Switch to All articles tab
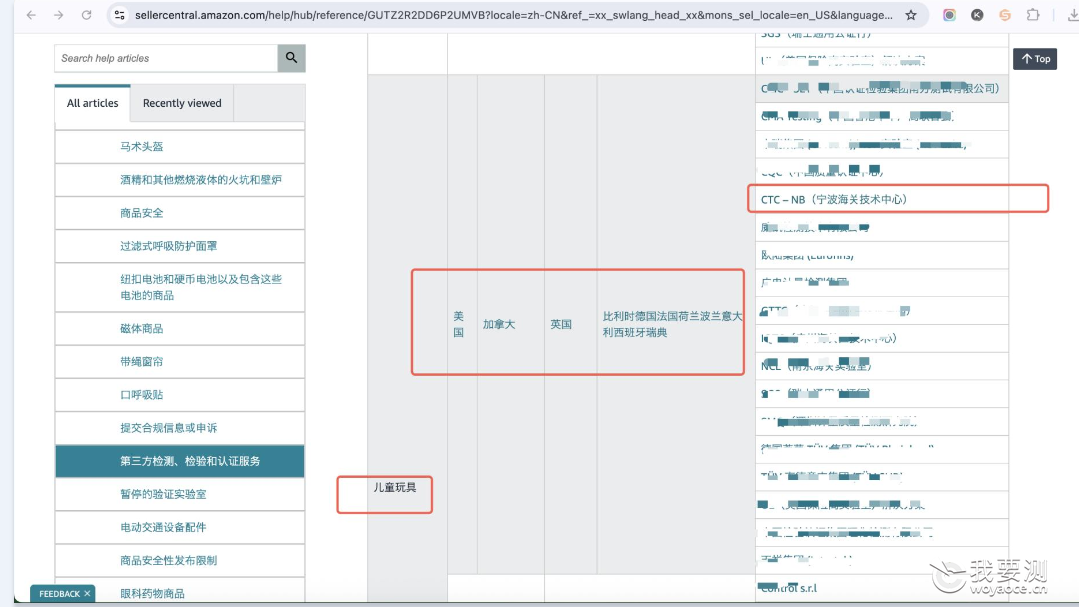1079x607 pixels. [92, 103]
